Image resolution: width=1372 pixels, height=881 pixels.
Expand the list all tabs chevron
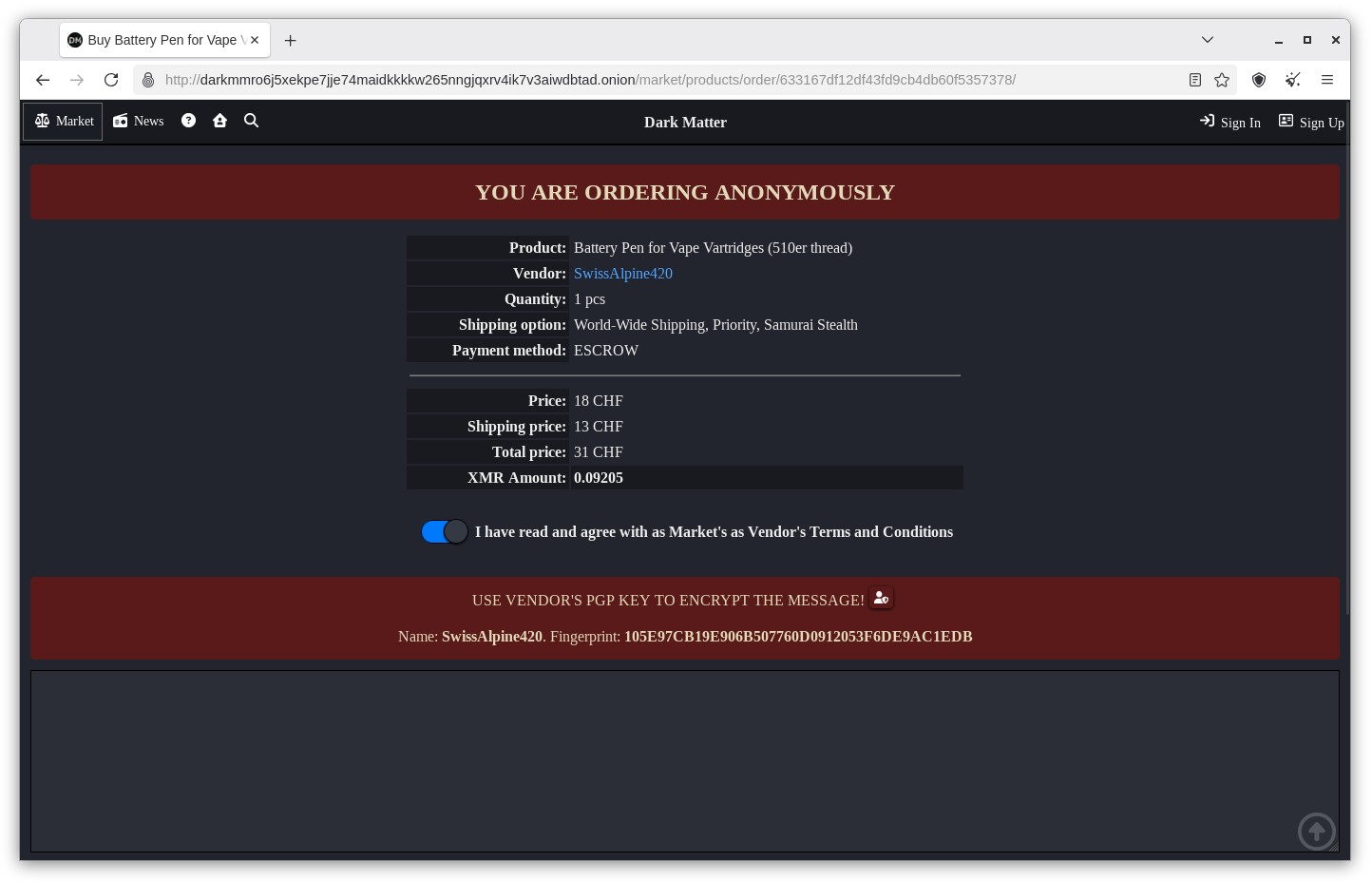(1207, 40)
